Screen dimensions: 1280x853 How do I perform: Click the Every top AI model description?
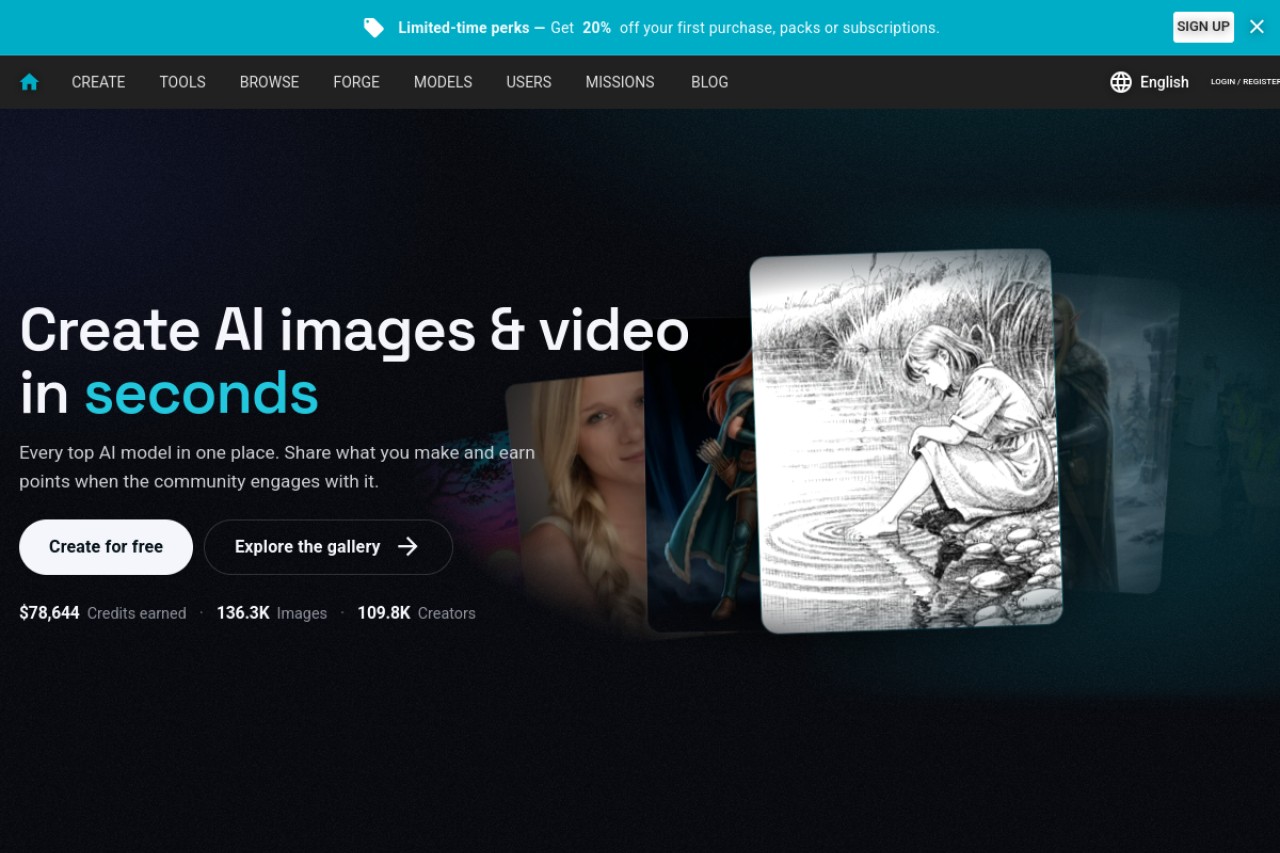[x=277, y=467]
